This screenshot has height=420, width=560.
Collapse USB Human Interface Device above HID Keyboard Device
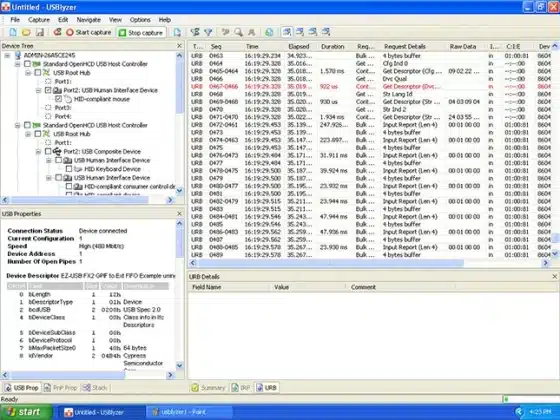coord(49,160)
